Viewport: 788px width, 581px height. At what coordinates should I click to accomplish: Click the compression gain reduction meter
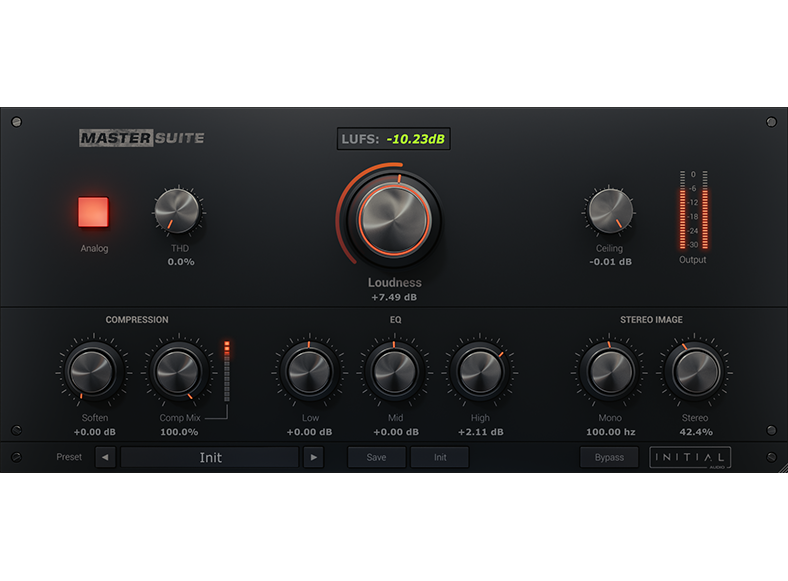click(227, 371)
